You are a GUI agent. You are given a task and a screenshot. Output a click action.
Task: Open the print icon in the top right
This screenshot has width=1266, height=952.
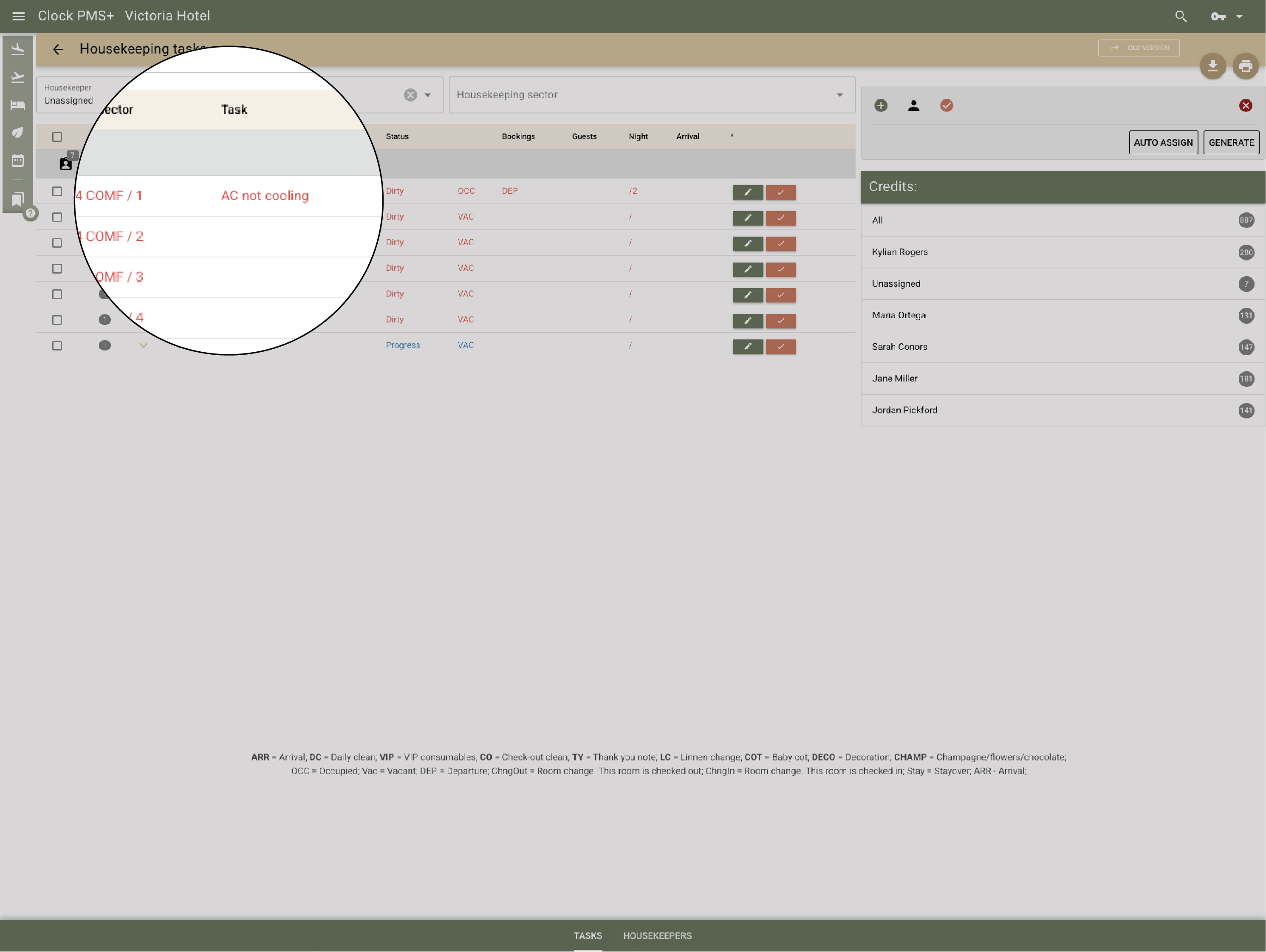[x=1246, y=65]
